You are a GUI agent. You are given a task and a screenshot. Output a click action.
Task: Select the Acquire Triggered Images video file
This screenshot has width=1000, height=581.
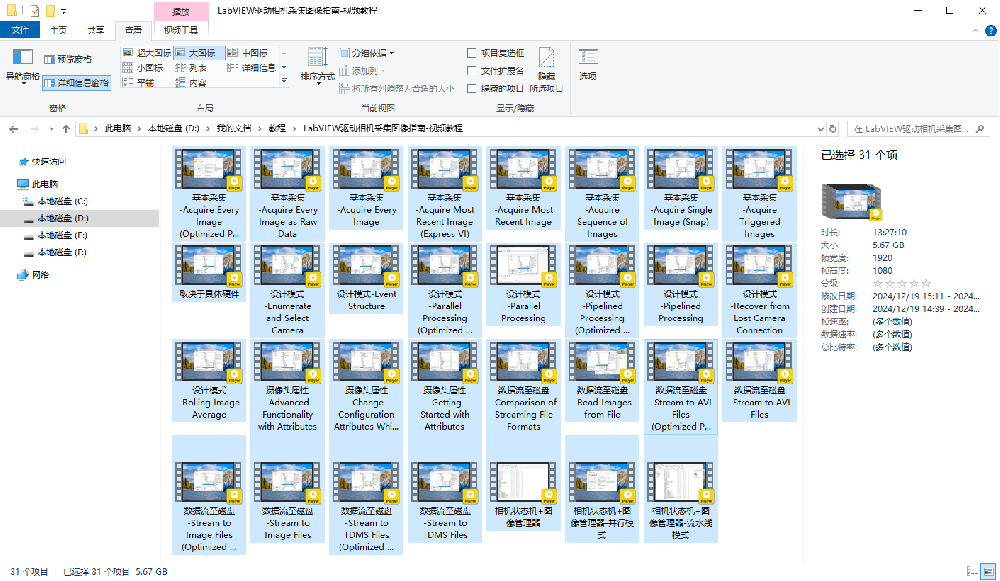pyautogui.click(x=759, y=194)
